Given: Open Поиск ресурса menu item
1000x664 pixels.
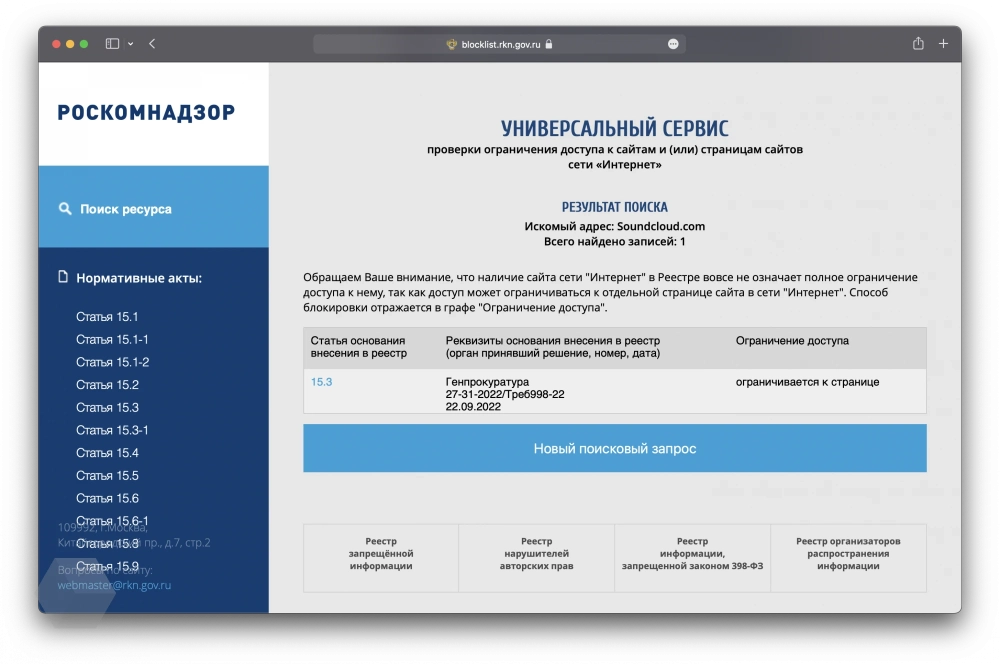Looking at the screenshot, I should [126, 209].
